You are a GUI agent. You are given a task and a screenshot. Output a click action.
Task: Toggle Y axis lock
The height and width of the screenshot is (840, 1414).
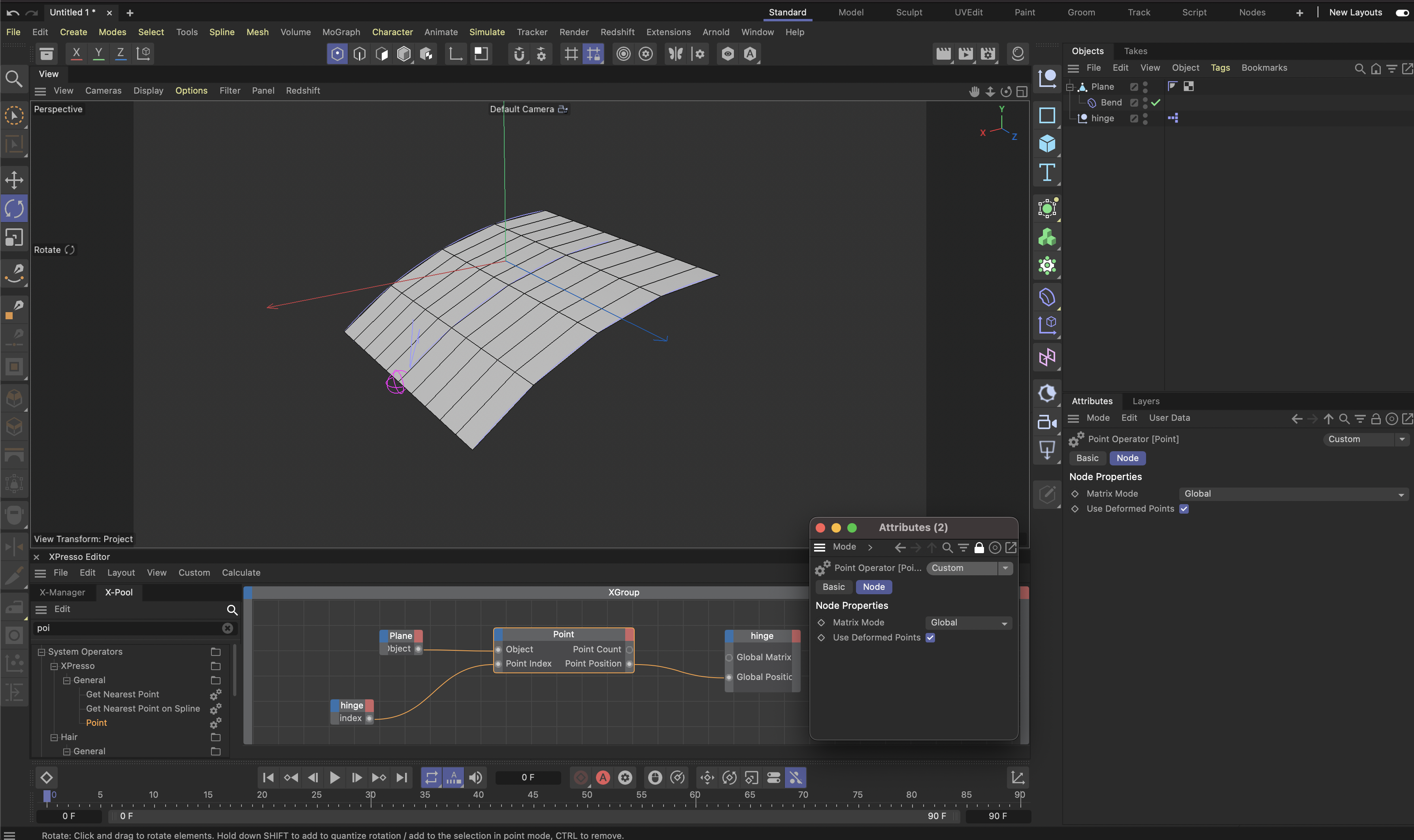(98, 54)
